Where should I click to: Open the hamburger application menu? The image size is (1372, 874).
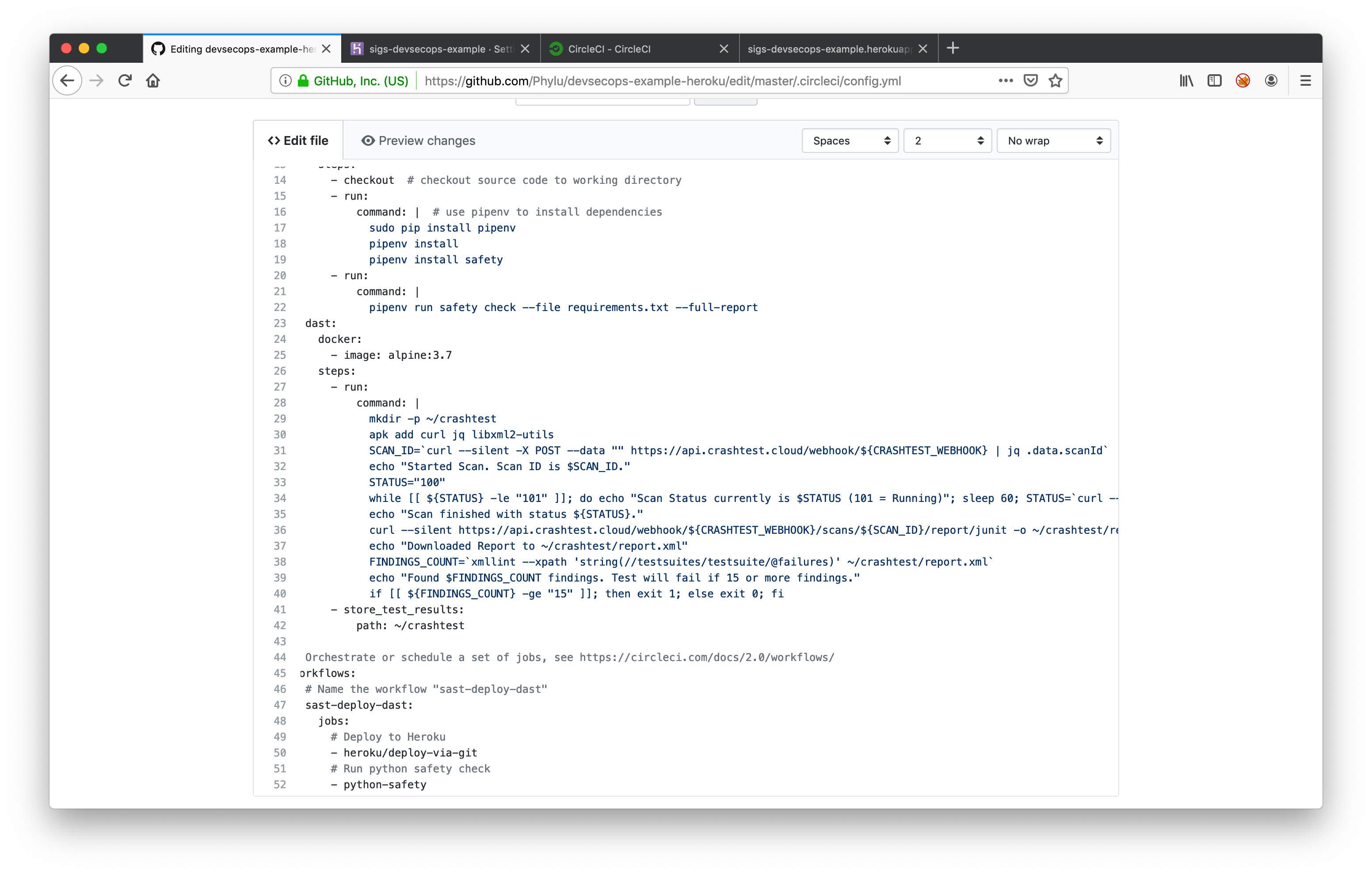tap(1305, 81)
